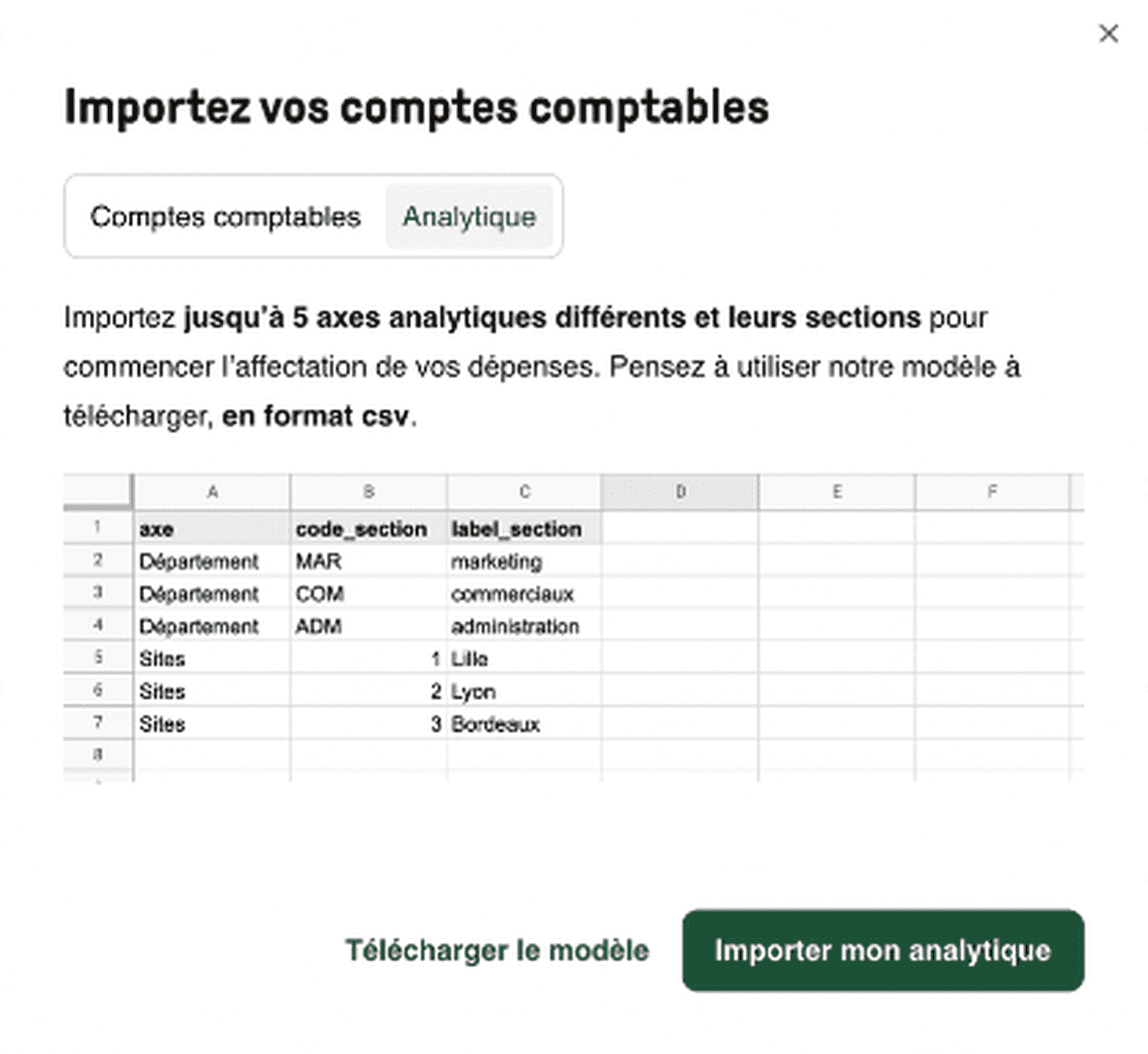Select column D header in the spreadsheet
This screenshot has height=1054, width=1148.
680,491
